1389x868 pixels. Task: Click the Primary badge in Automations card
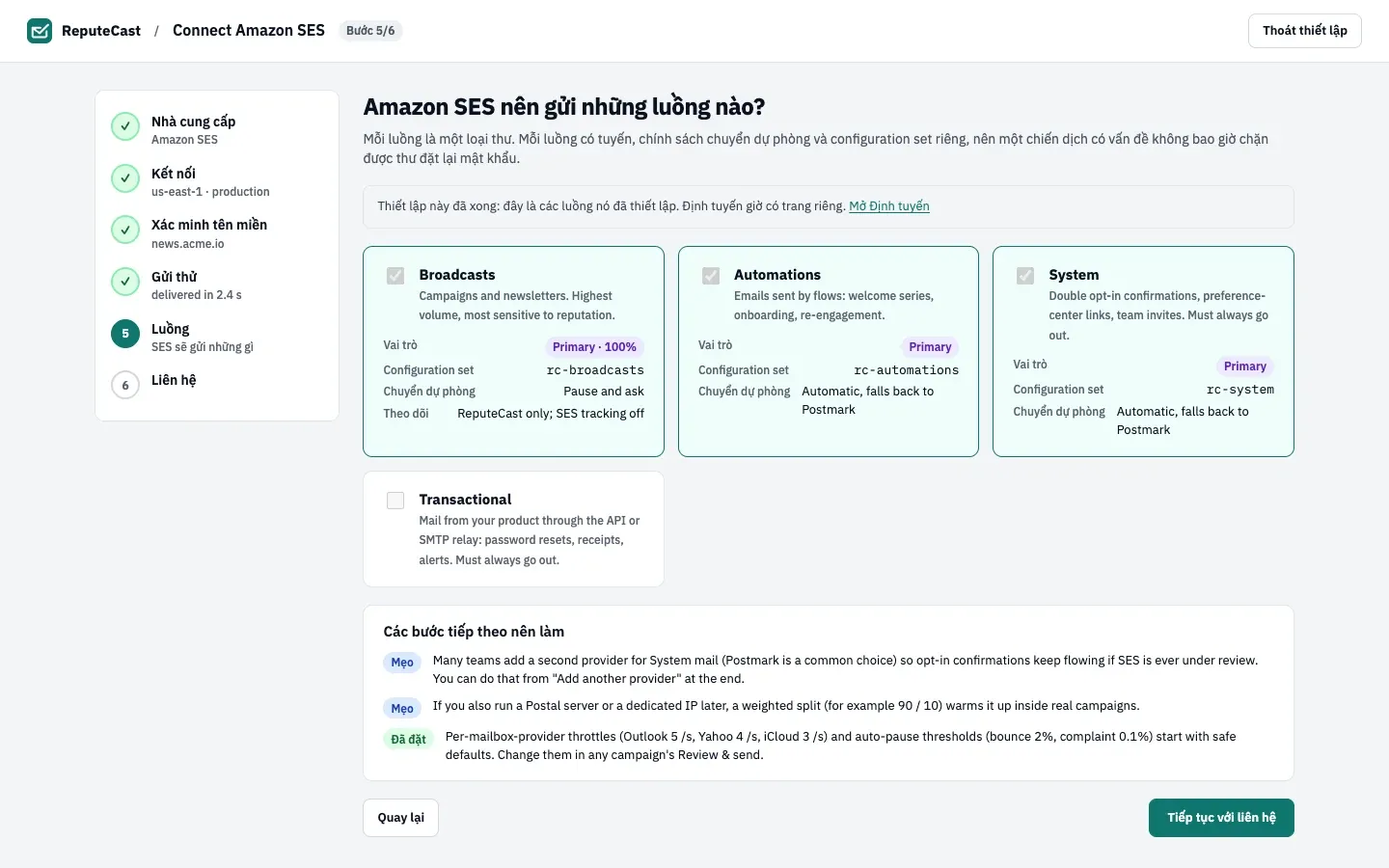click(930, 347)
